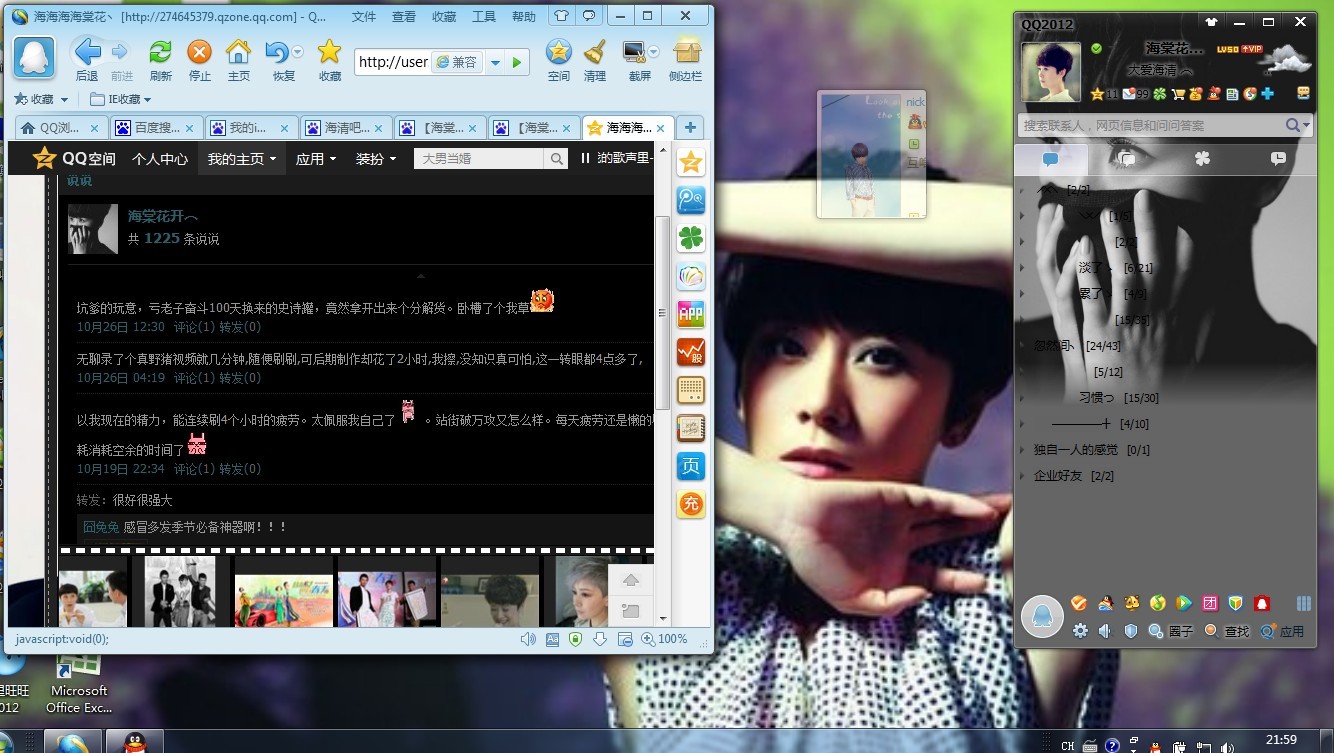Open 圈子 circles in QQ panel
This screenshot has height=753, width=1334.
tap(1171, 631)
